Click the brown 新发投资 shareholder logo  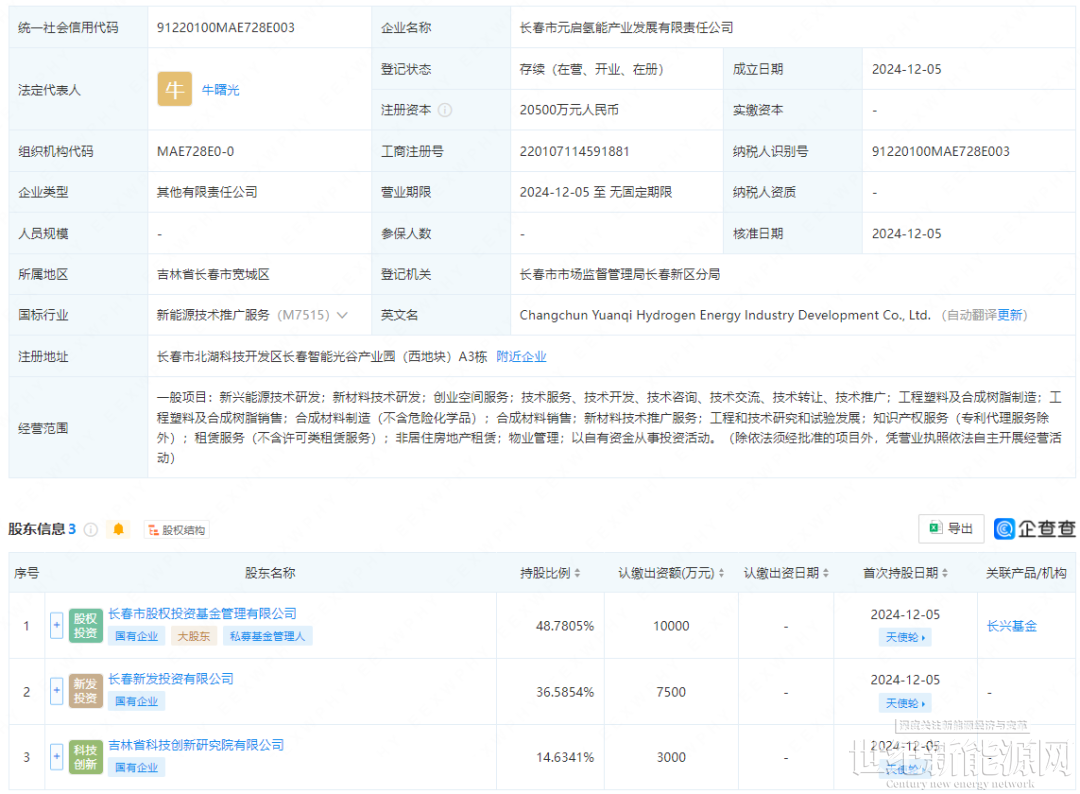click(86, 691)
